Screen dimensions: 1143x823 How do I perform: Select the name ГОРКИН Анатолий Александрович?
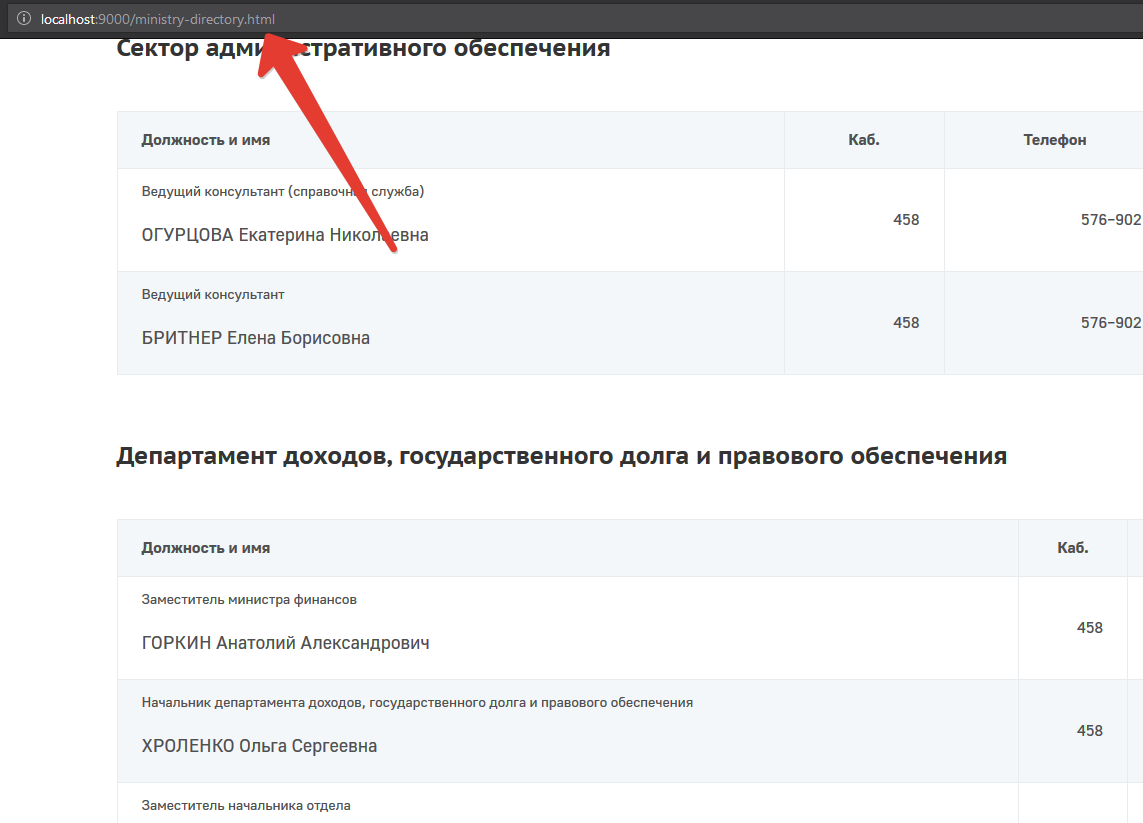click(286, 643)
